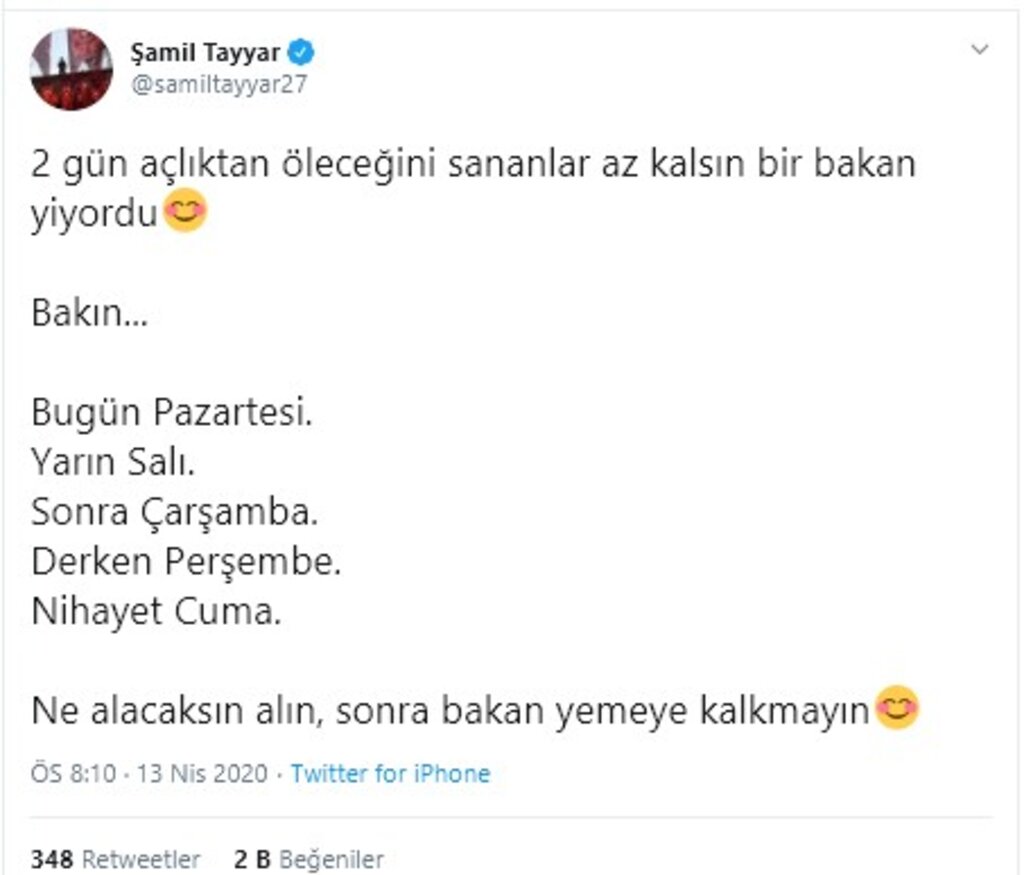Click the smiling emoji after "yiyordu"

185,214
